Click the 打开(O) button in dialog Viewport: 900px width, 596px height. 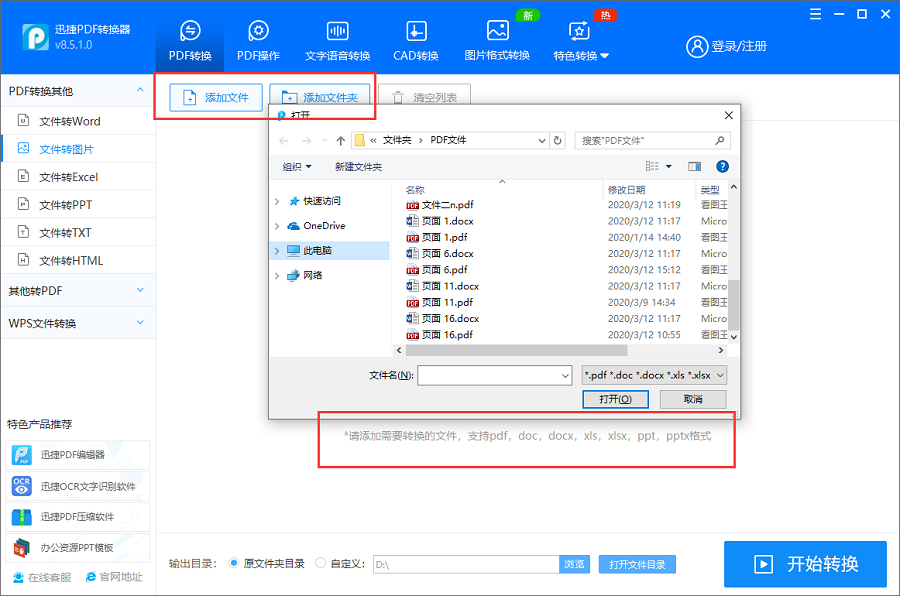615,399
